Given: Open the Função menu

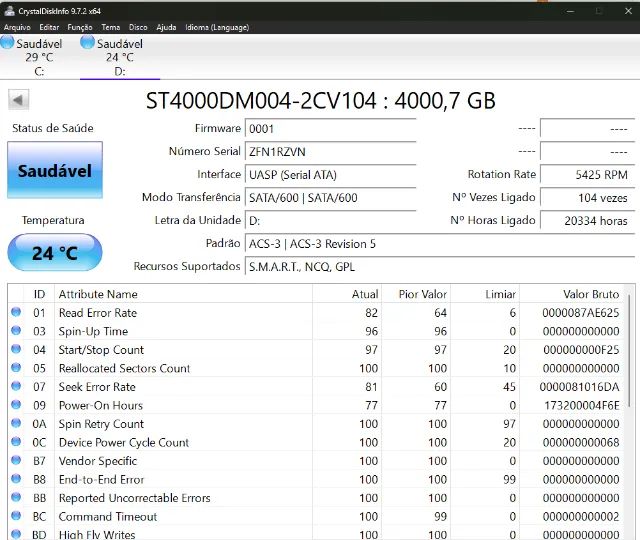Looking at the screenshot, I should click(80, 27).
